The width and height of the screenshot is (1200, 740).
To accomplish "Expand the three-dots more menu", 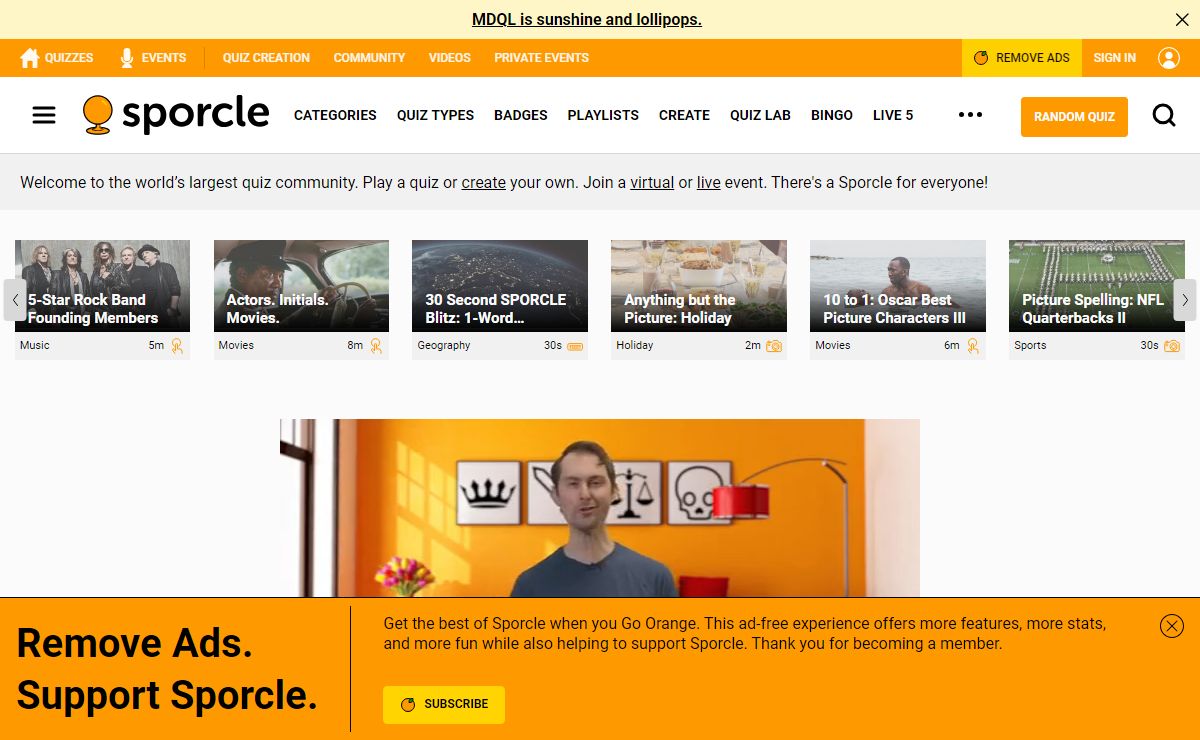I will [970, 115].
